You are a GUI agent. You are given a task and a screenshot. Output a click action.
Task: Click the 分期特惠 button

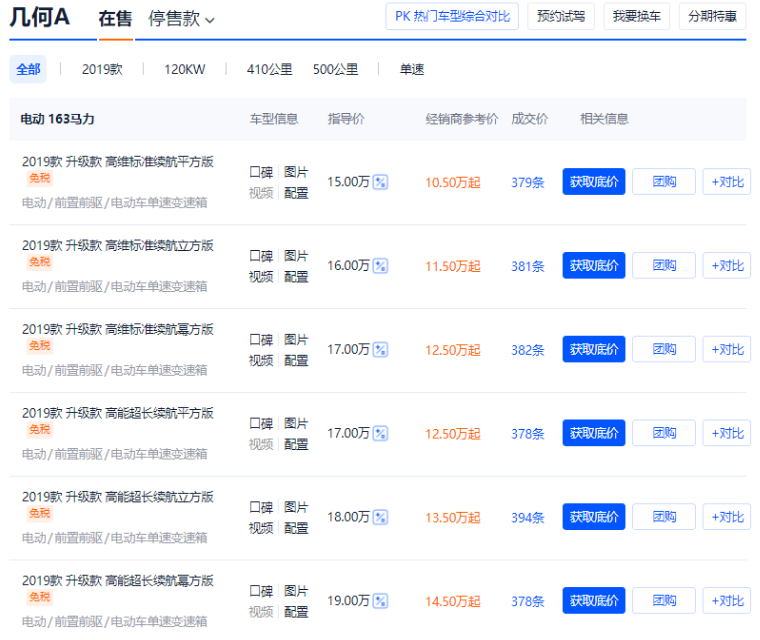tap(712, 16)
